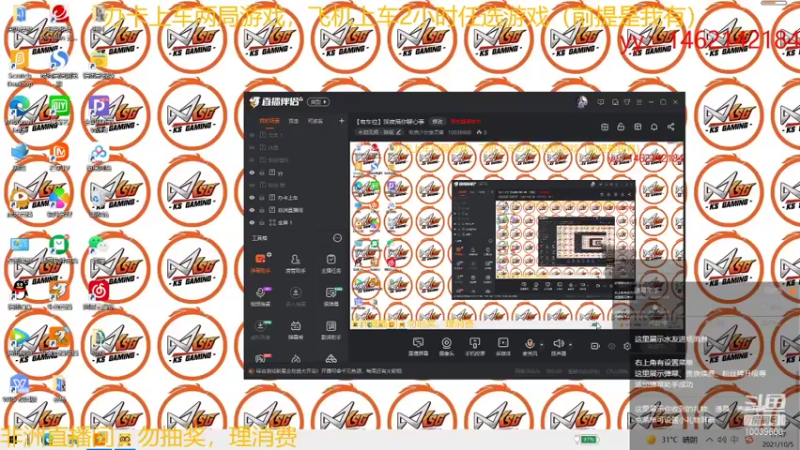Toggle the lock on the 办卡上车 layer
Screen dimensions: 800x450
262,197
